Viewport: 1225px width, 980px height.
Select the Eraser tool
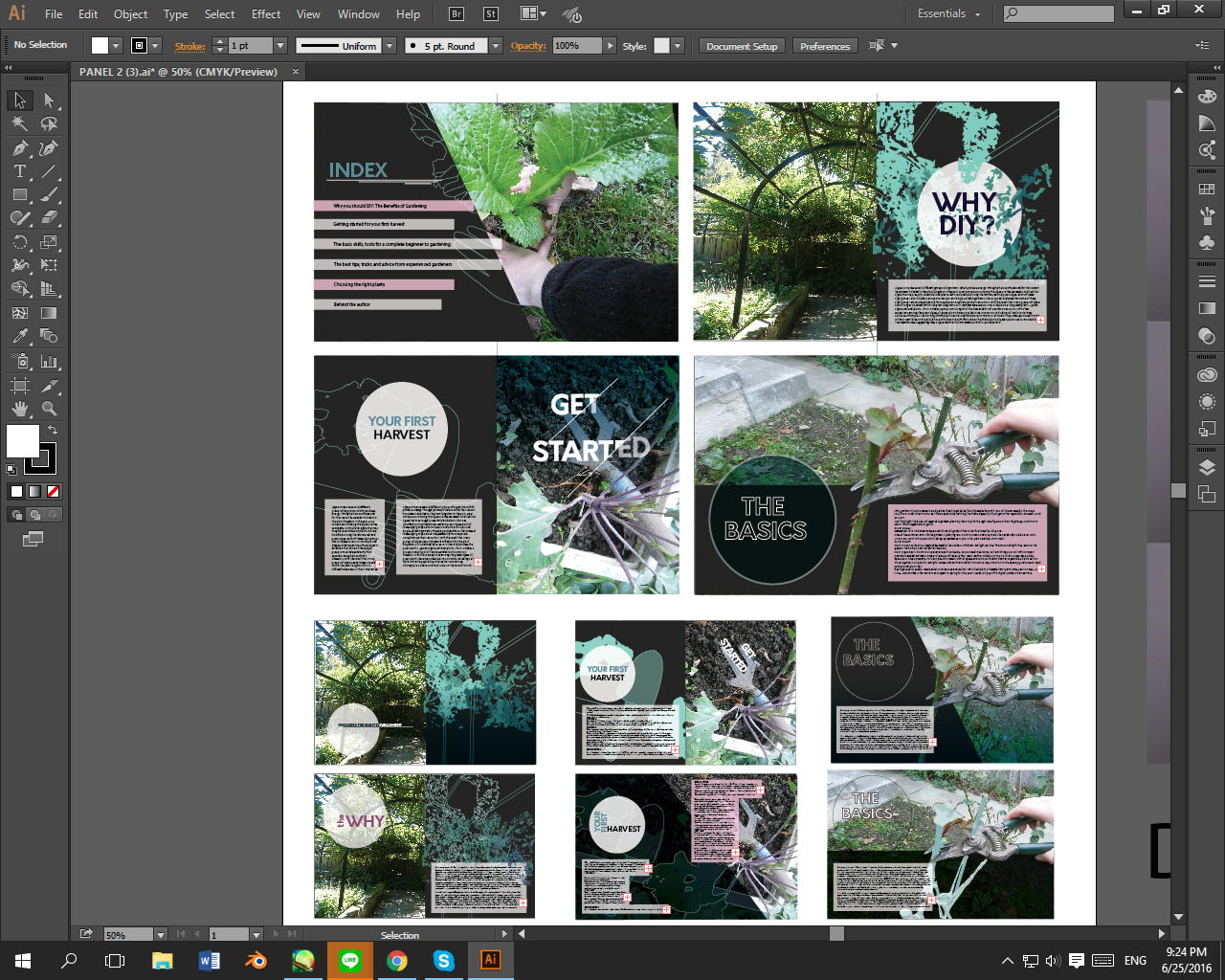coord(49,218)
